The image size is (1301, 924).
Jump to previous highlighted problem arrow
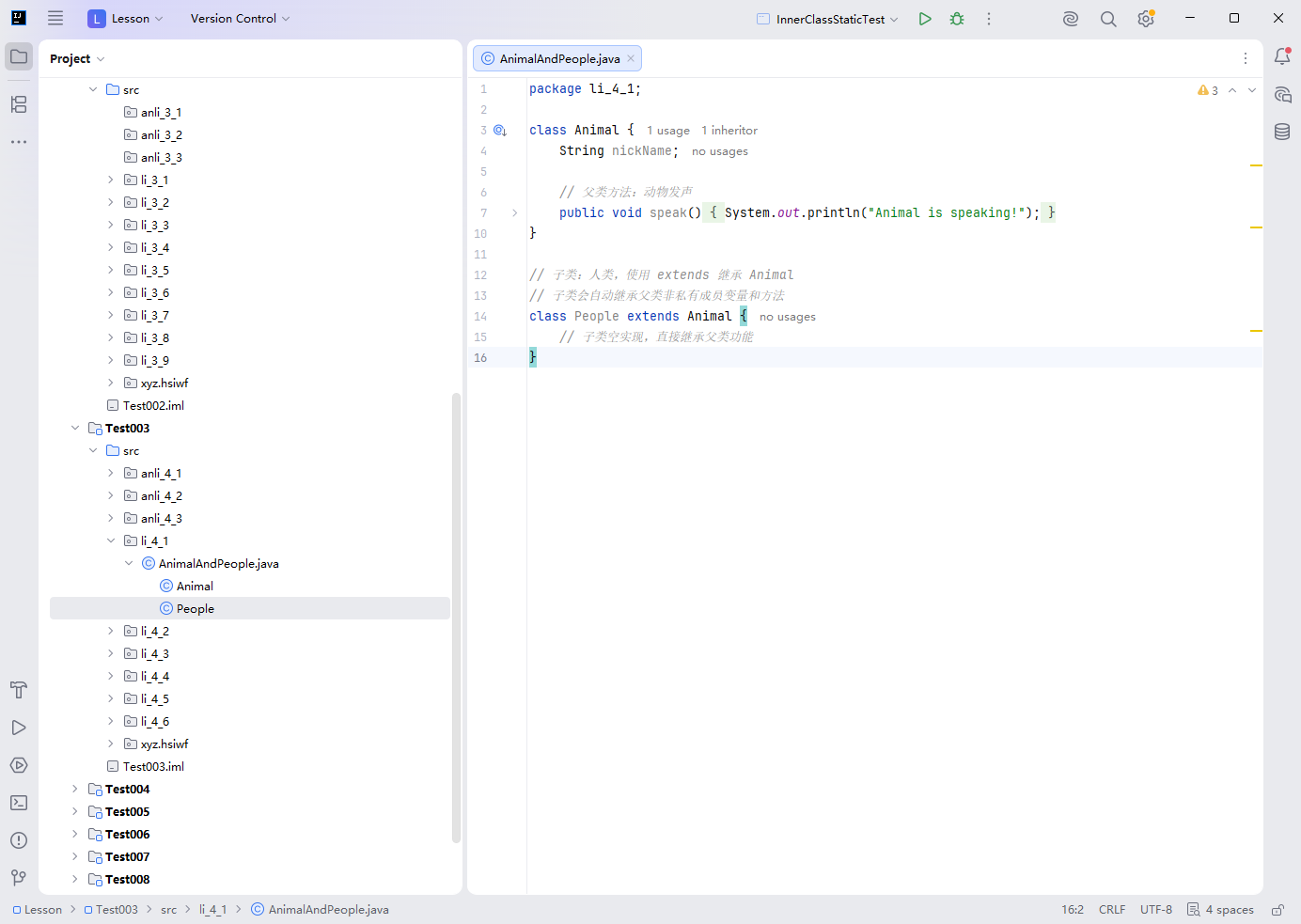pos(1232,90)
